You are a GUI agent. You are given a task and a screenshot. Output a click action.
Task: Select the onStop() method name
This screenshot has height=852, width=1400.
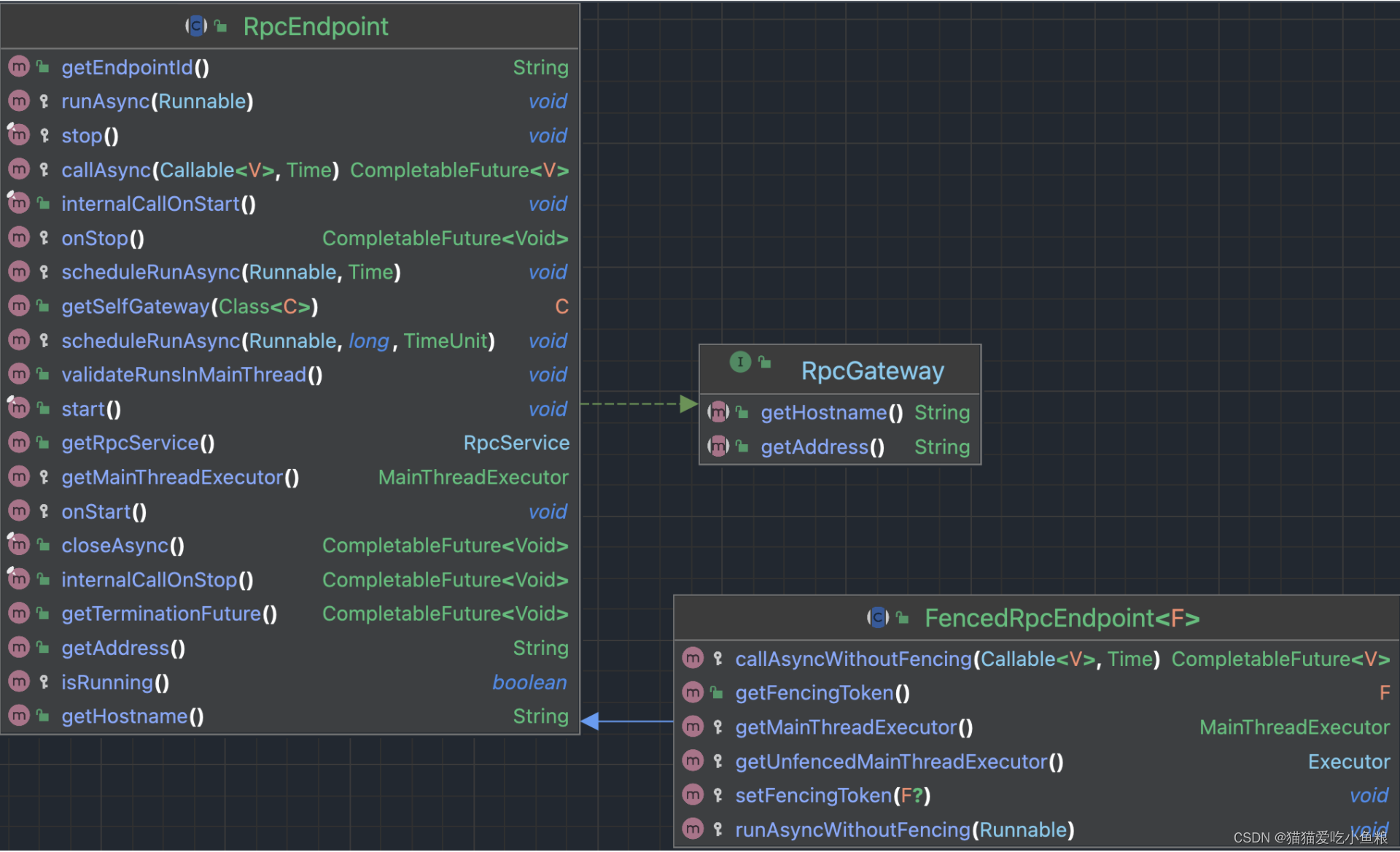click(103, 239)
